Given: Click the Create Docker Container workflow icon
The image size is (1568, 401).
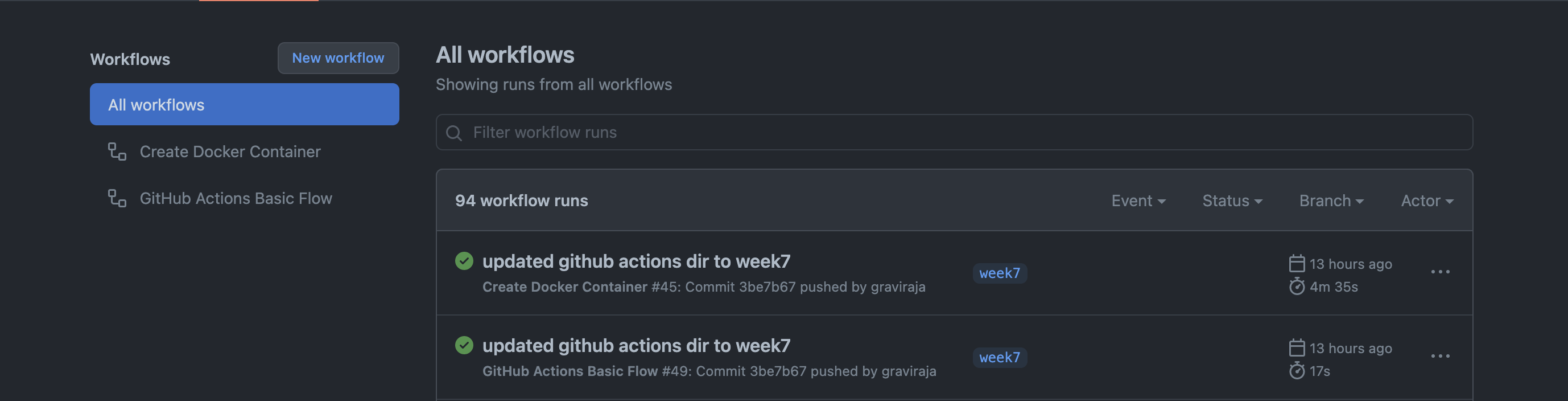Looking at the screenshot, I should (117, 151).
